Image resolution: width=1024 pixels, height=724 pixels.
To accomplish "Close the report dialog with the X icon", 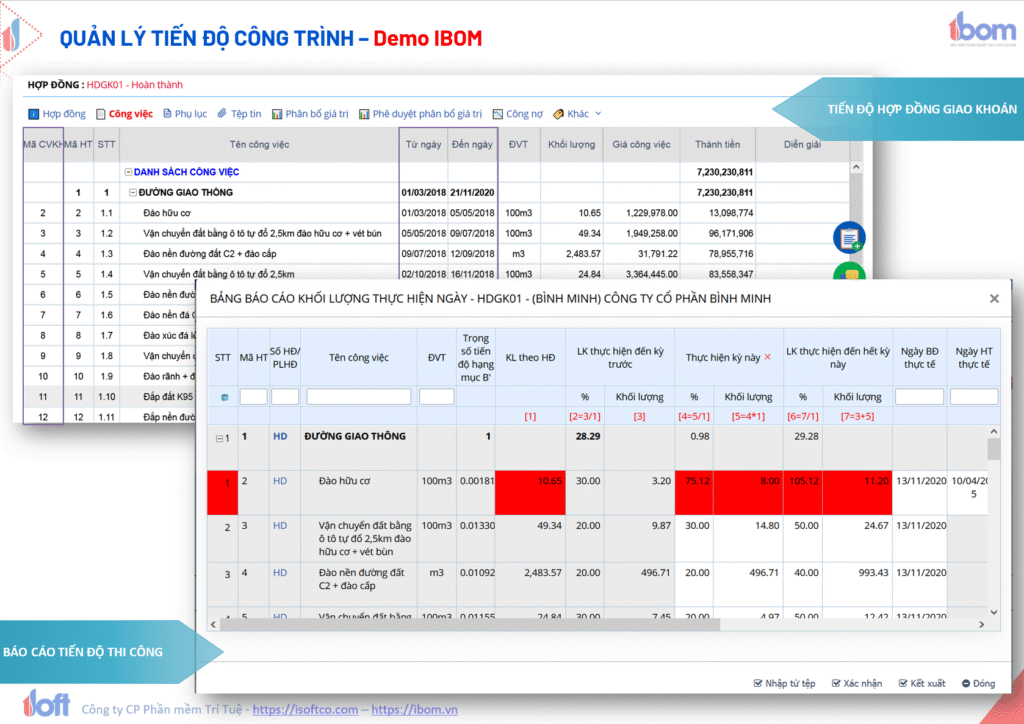I will [994, 298].
